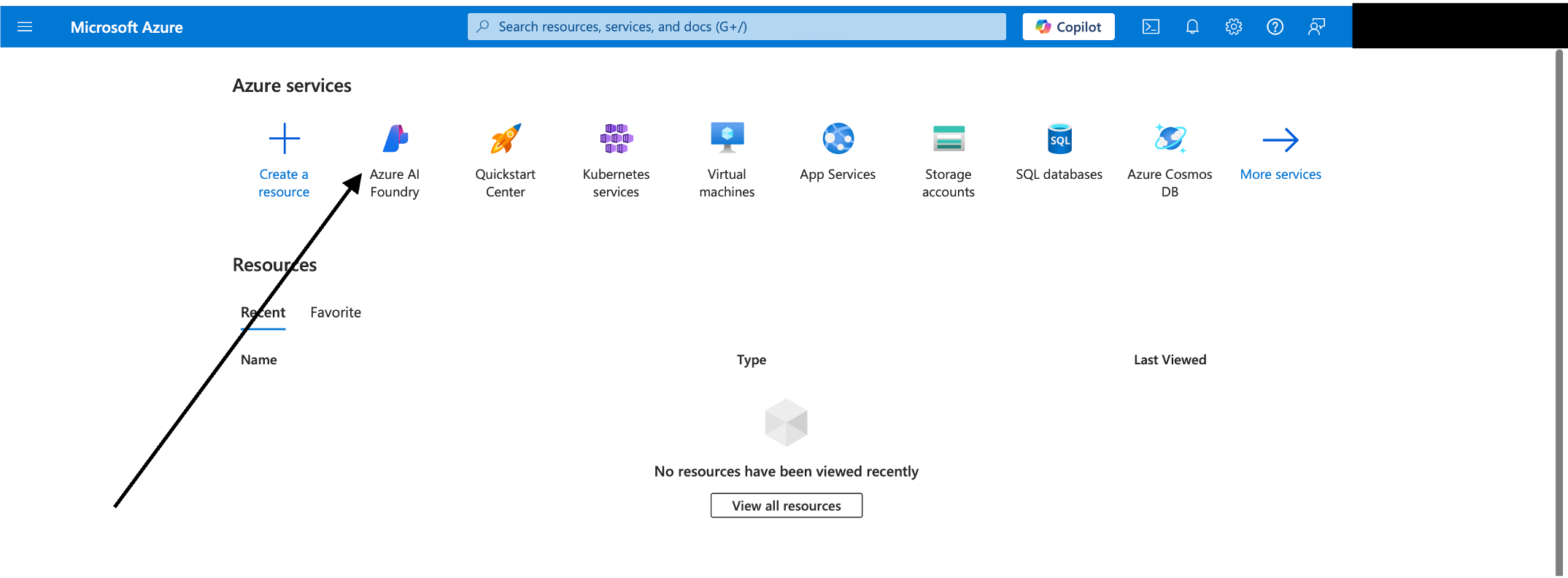The width and height of the screenshot is (1568, 578).
Task: Open the help question mark menu
Action: [1275, 27]
